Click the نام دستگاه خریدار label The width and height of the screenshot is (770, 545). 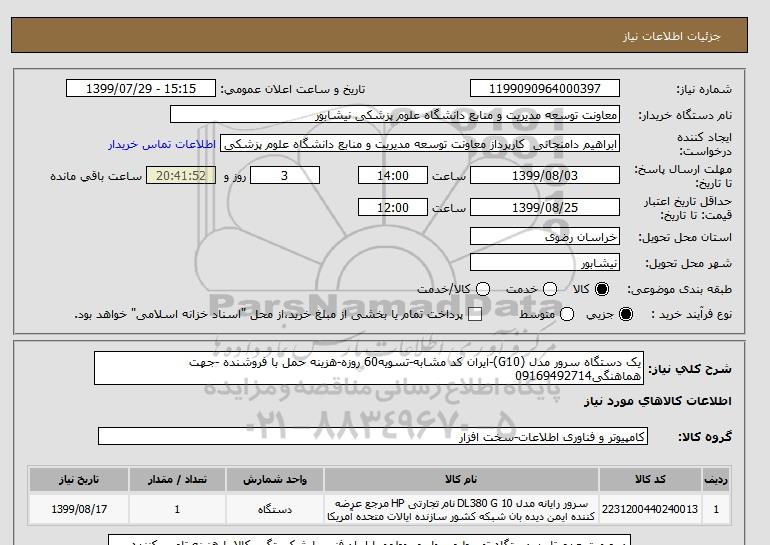point(685,115)
